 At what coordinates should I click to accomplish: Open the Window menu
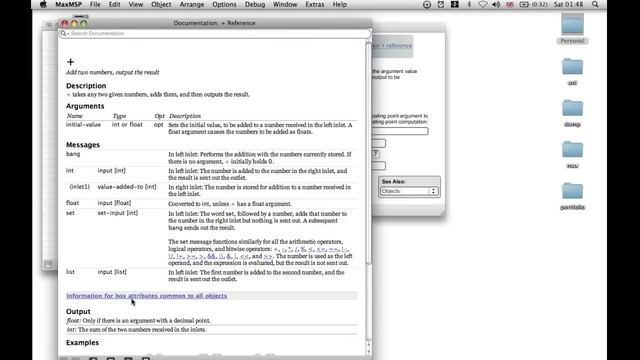(x=285, y=4)
